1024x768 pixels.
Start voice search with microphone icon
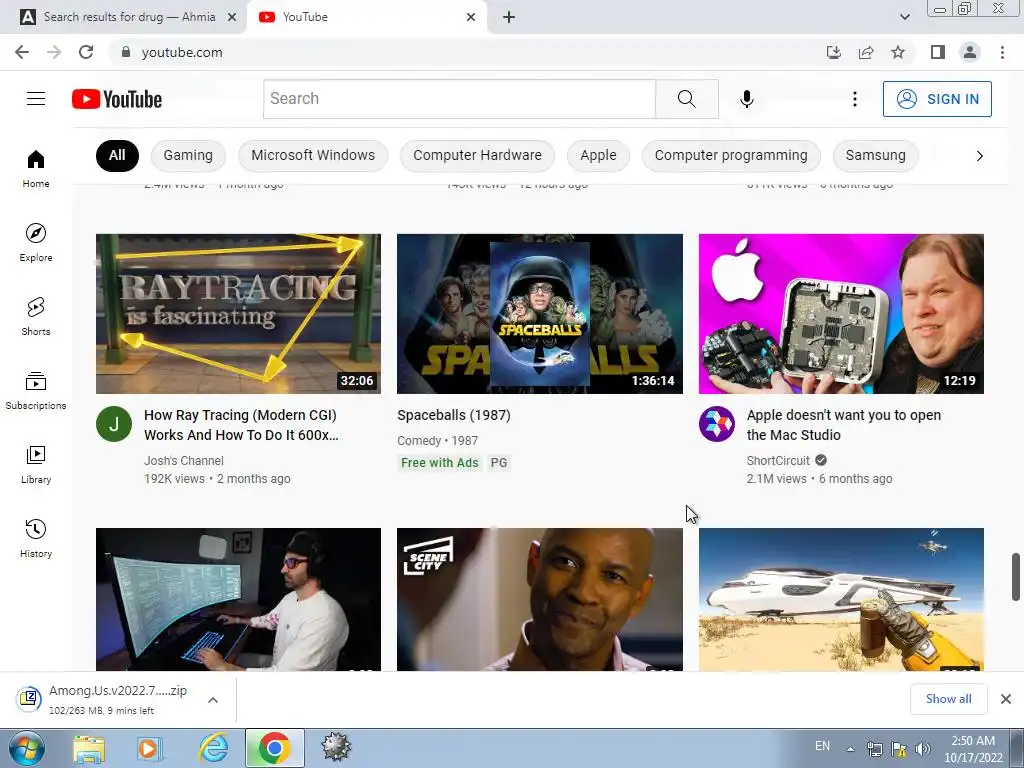746,99
